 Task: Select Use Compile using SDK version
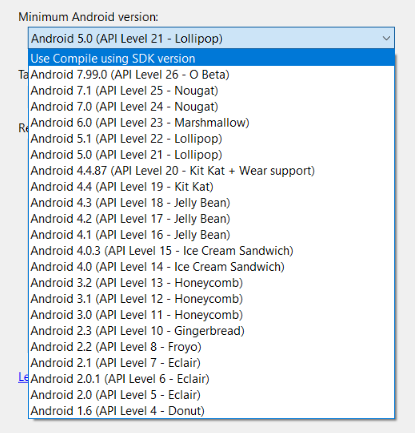[212, 58]
